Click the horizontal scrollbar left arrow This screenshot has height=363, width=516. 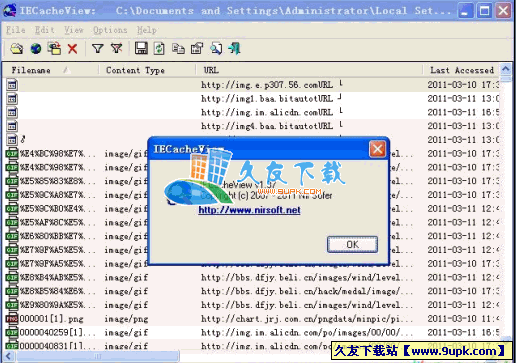click(9, 356)
